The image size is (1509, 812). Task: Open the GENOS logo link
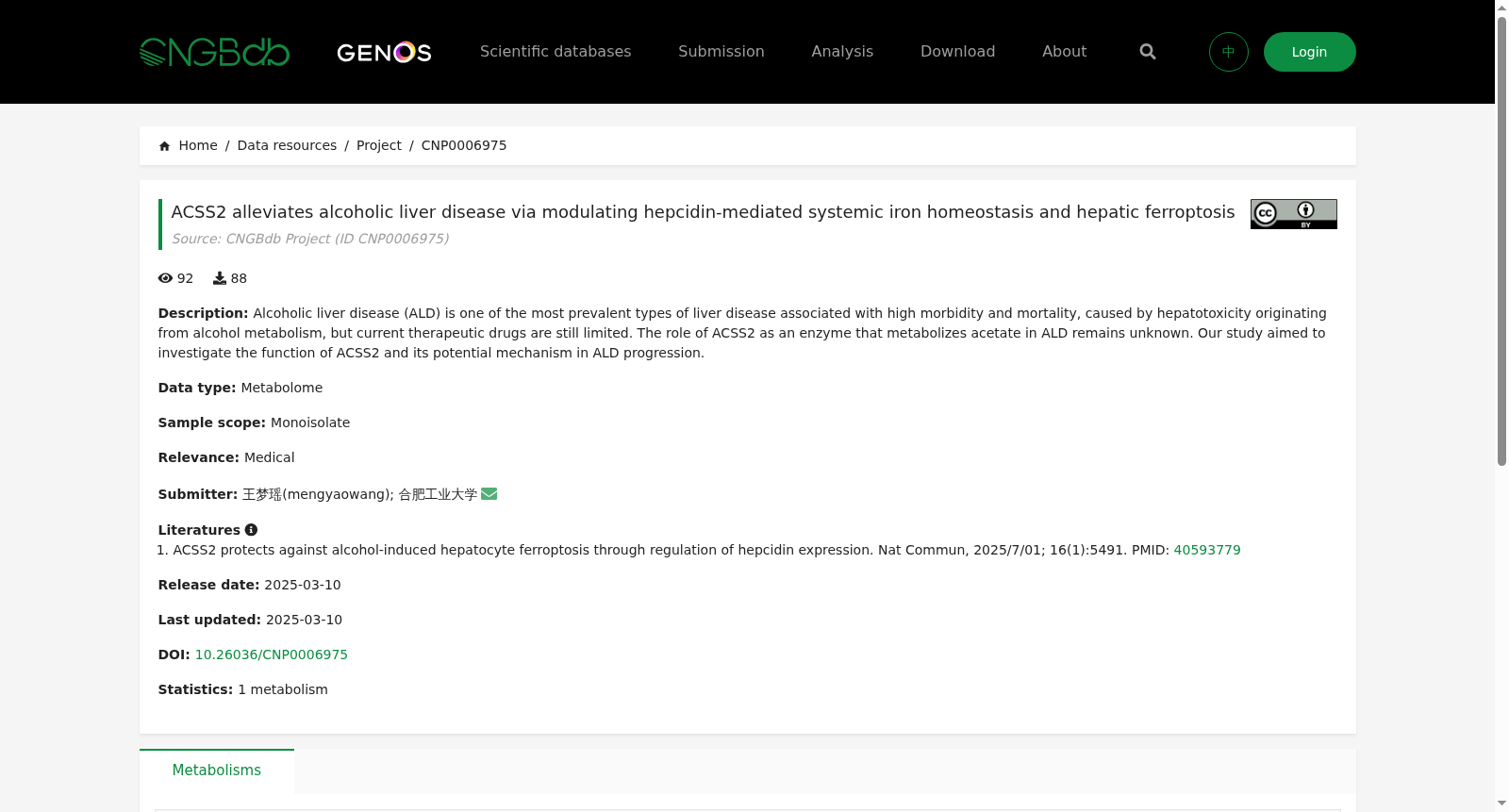click(384, 52)
